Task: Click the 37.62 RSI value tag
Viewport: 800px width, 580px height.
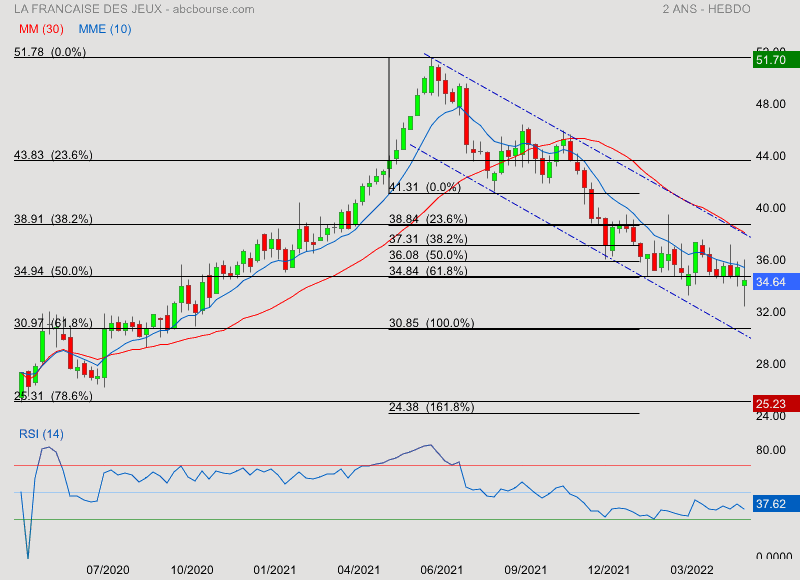Action: coord(776,504)
